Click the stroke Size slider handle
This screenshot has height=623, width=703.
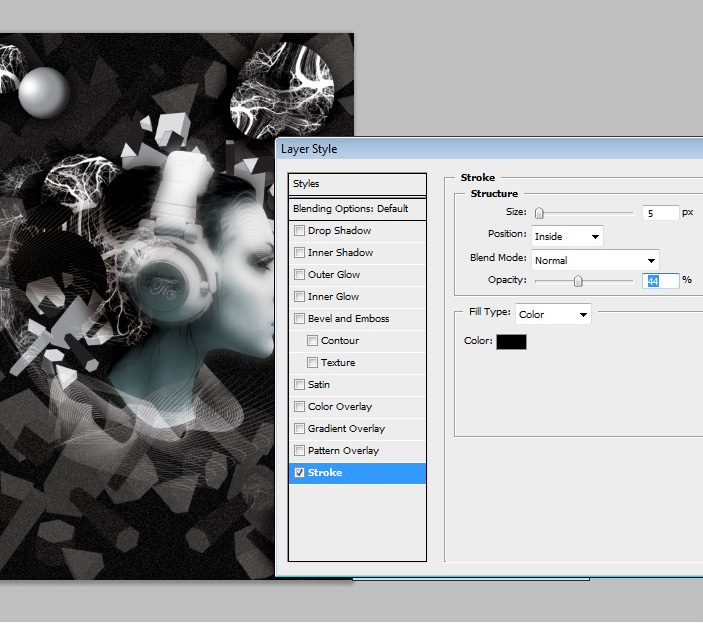click(539, 213)
